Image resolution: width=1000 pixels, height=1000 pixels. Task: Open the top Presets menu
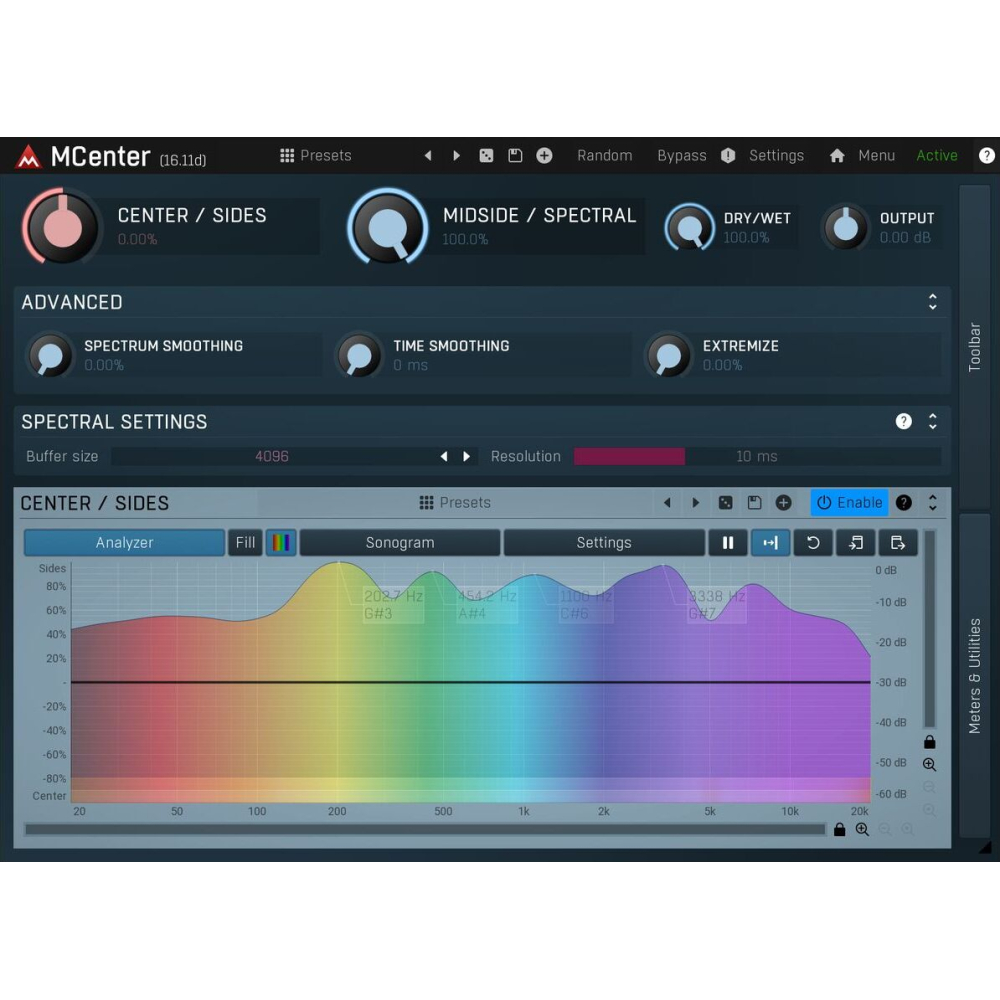pos(316,156)
